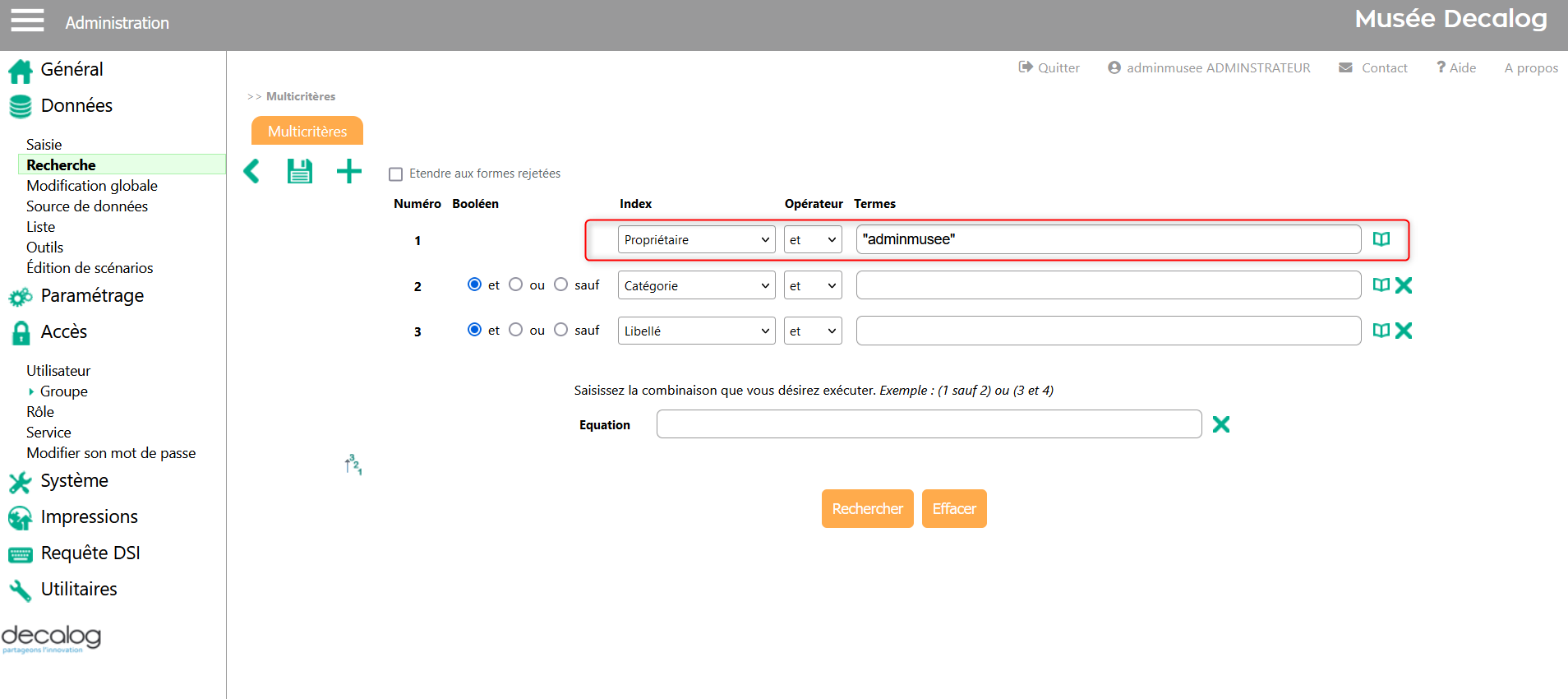Click the green back arrow icon
The height and width of the screenshot is (699, 1568).
(251, 171)
